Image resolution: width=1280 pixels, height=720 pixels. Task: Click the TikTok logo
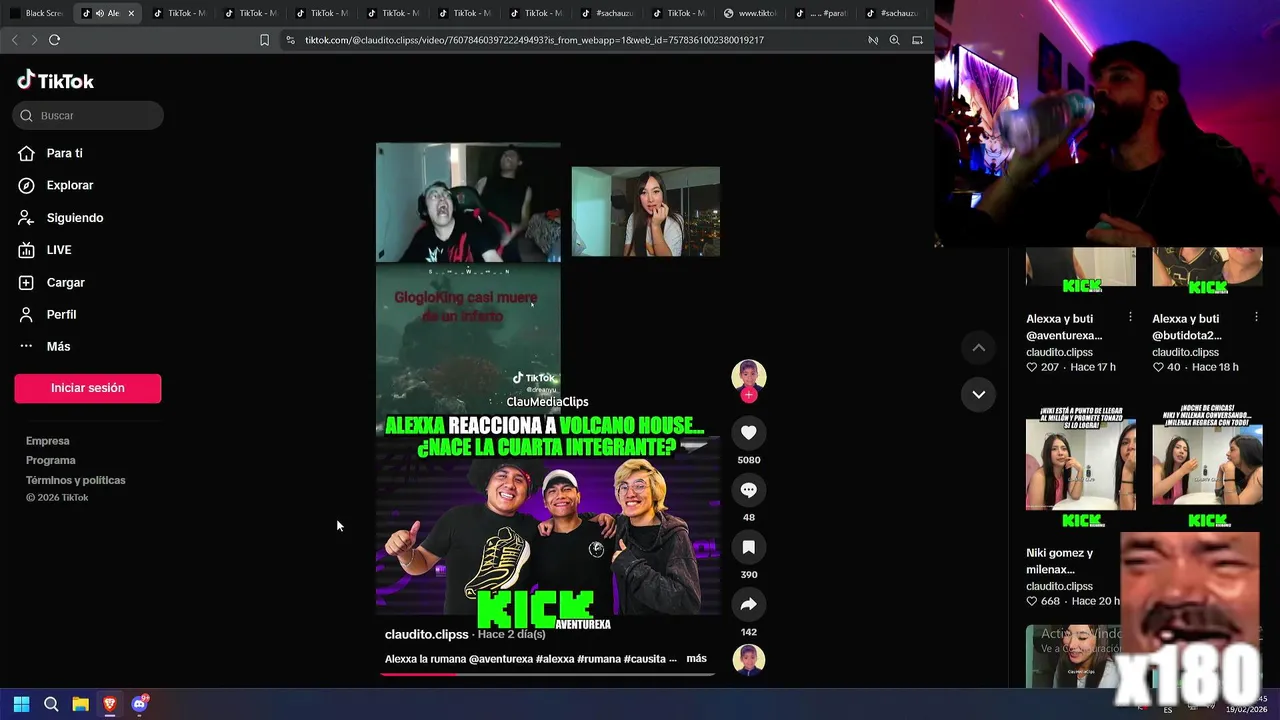point(56,81)
